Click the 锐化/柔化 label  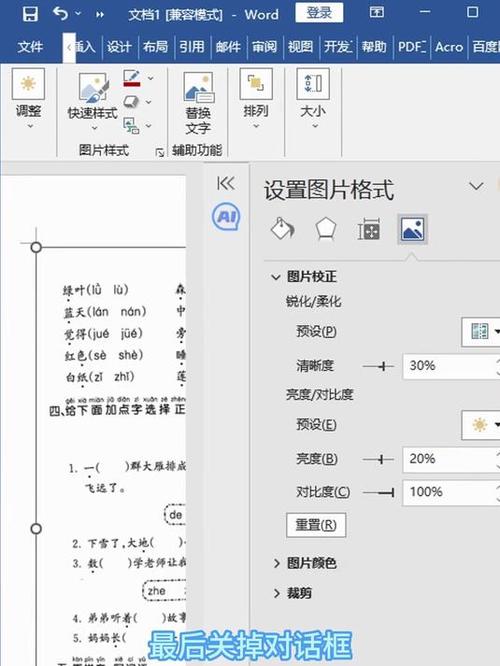click(314, 302)
